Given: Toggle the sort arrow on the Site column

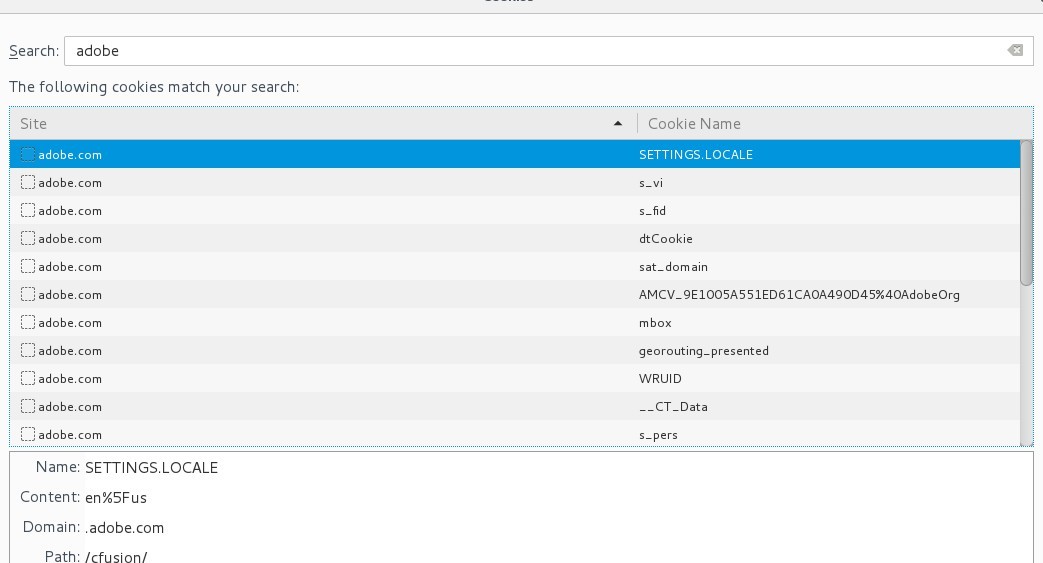Looking at the screenshot, I should point(618,124).
